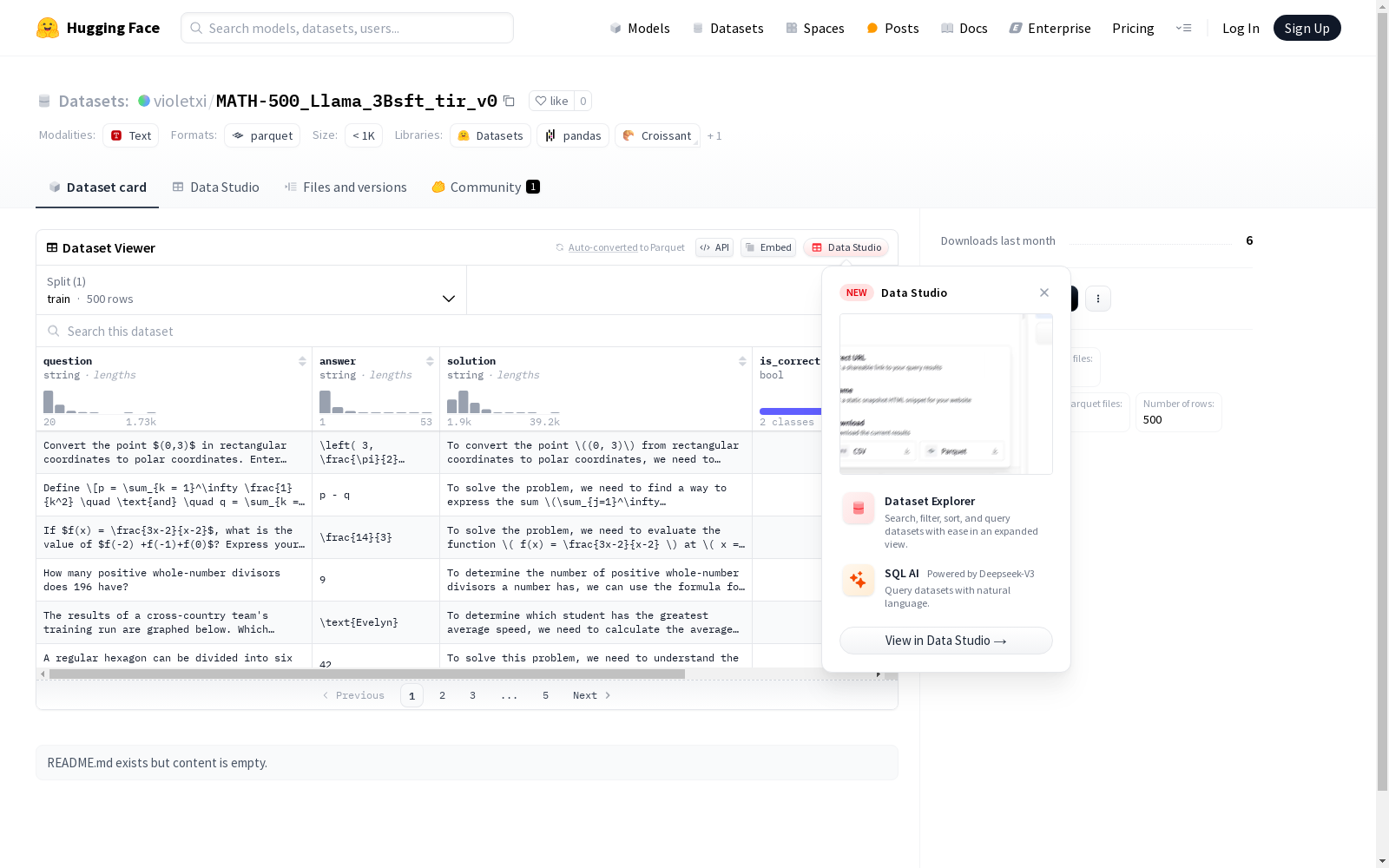Click the Dataset Explorer title
This screenshot has width=1389, height=868.
coord(930,501)
